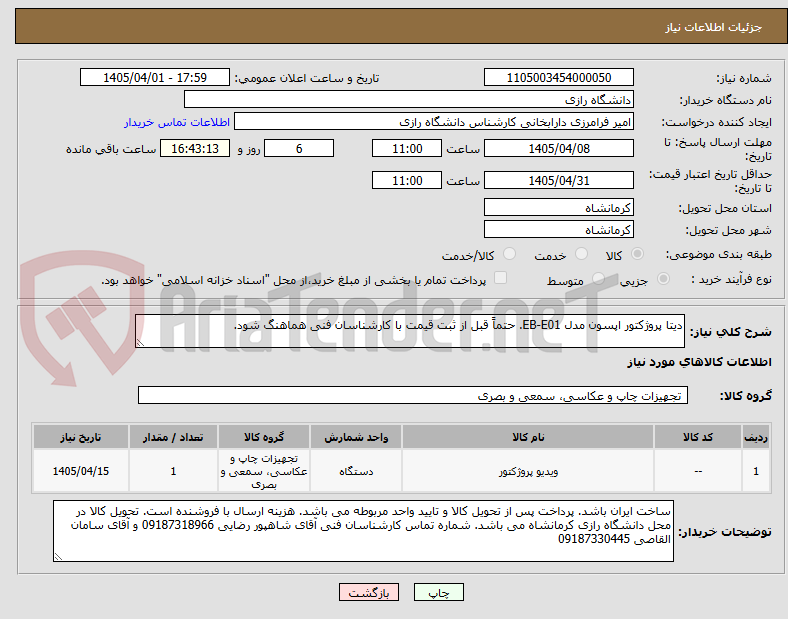Click the واحد شمارش column header
Image resolution: width=788 pixels, height=619 pixels.
[356, 437]
